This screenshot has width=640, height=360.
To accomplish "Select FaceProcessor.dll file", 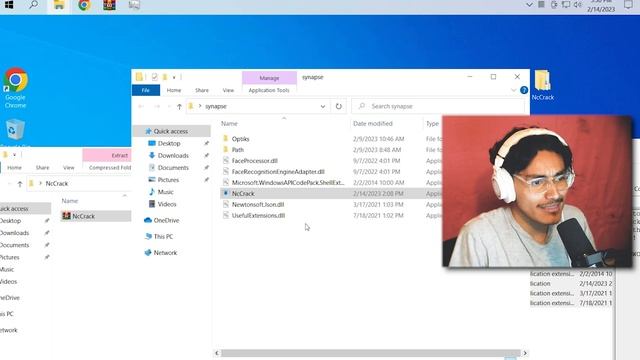I will click(255, 161).
